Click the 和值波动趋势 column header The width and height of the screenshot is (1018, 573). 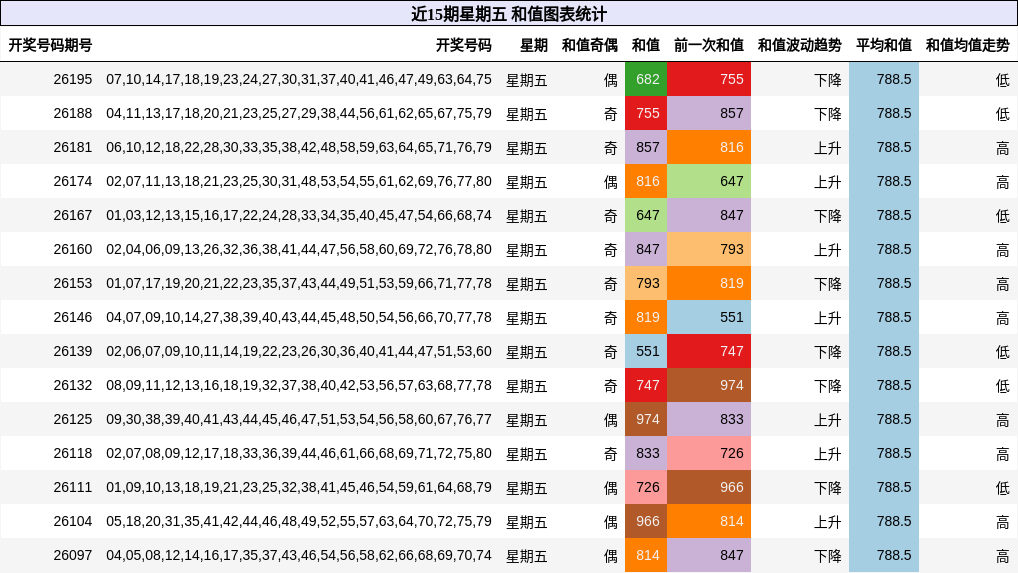click(x=799, y=45)
